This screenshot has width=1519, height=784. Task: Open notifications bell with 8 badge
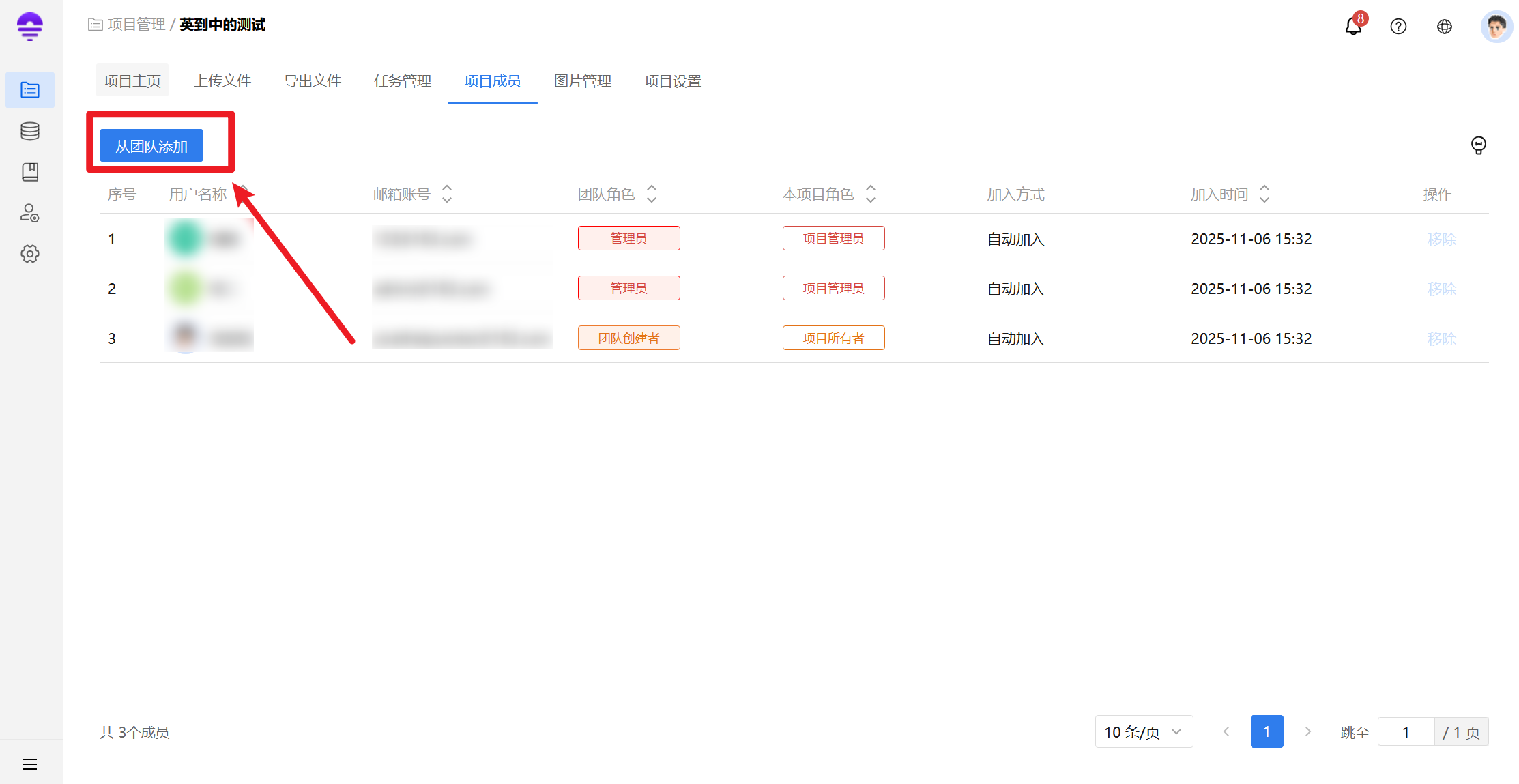pos(1353,26)
